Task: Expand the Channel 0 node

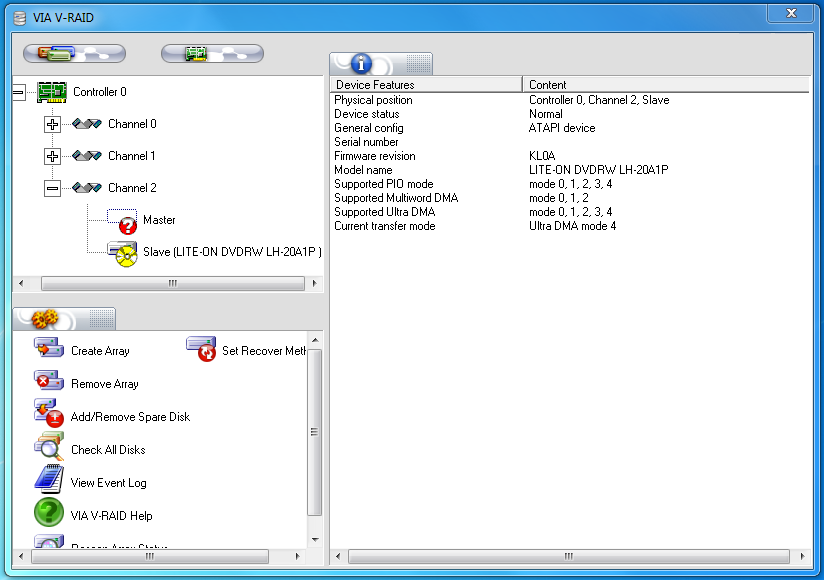Action: 52,125
